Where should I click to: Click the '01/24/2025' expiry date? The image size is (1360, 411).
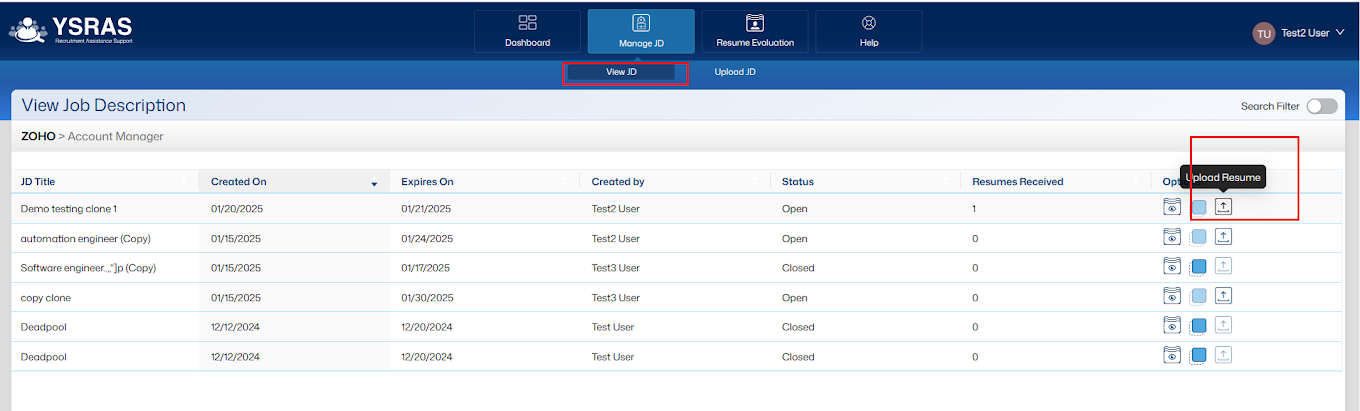click(x=427, y=238)
